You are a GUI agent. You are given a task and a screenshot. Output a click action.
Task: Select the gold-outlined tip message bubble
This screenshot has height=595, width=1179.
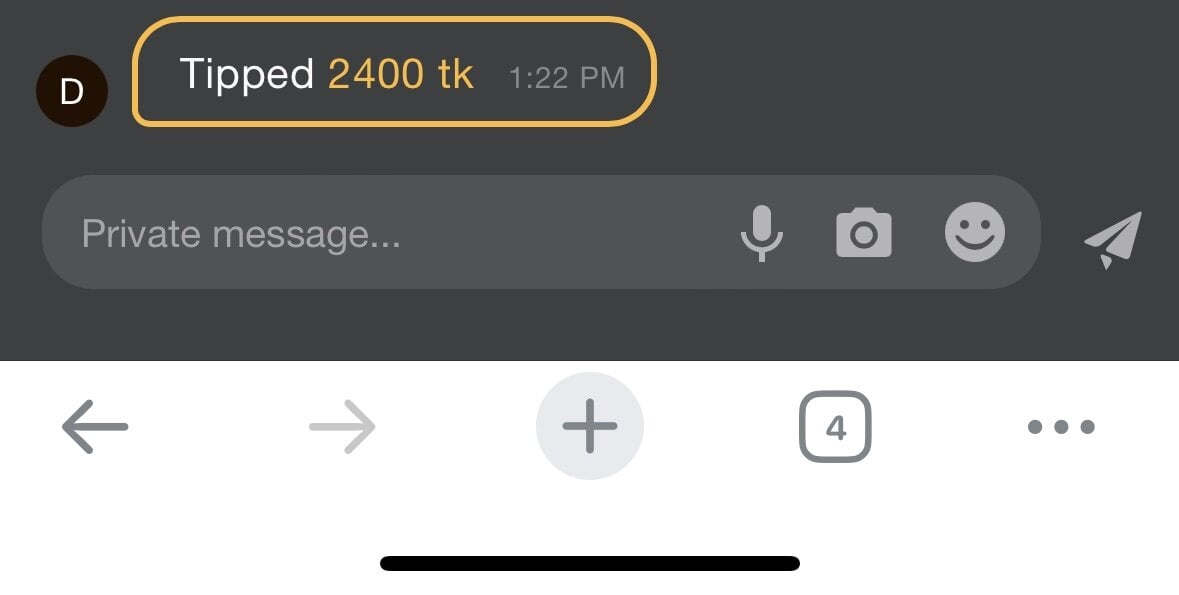click(395, 72)
